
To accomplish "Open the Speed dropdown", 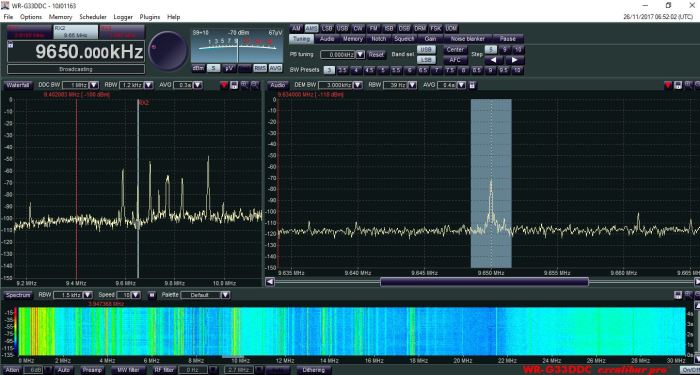I will tap(136, 295).
